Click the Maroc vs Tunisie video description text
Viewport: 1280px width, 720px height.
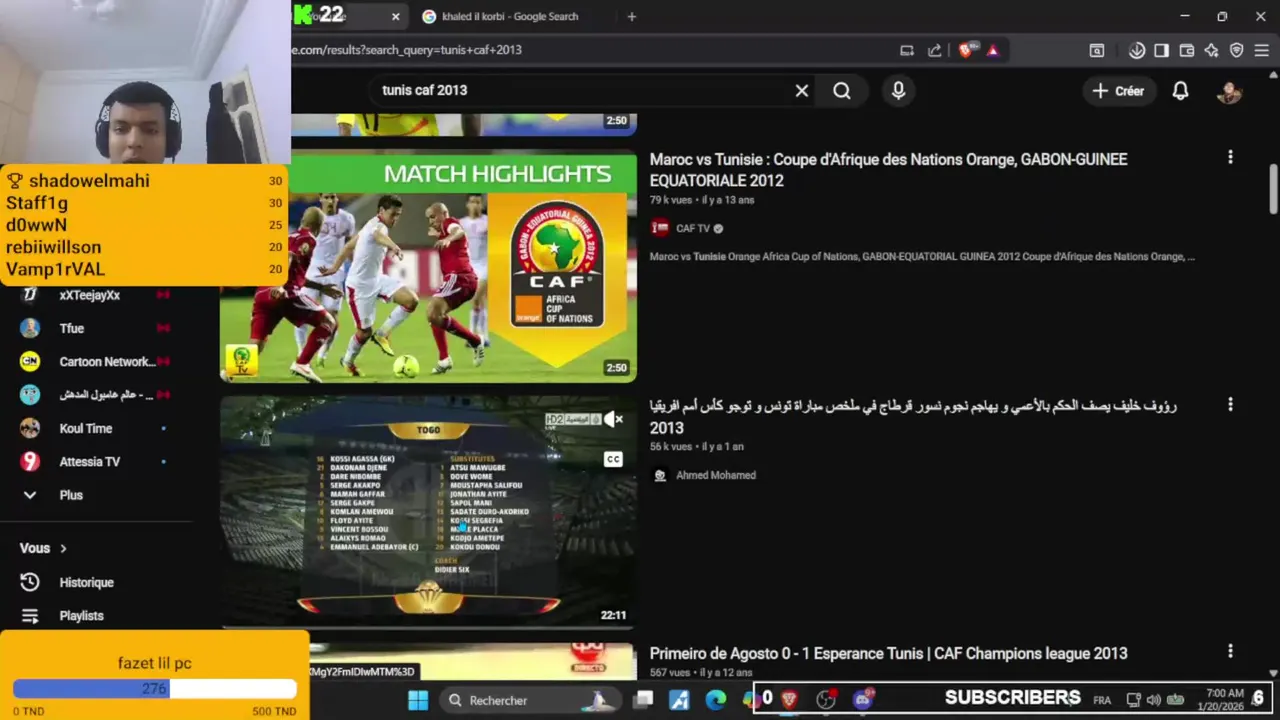click(x=922, y=257)
